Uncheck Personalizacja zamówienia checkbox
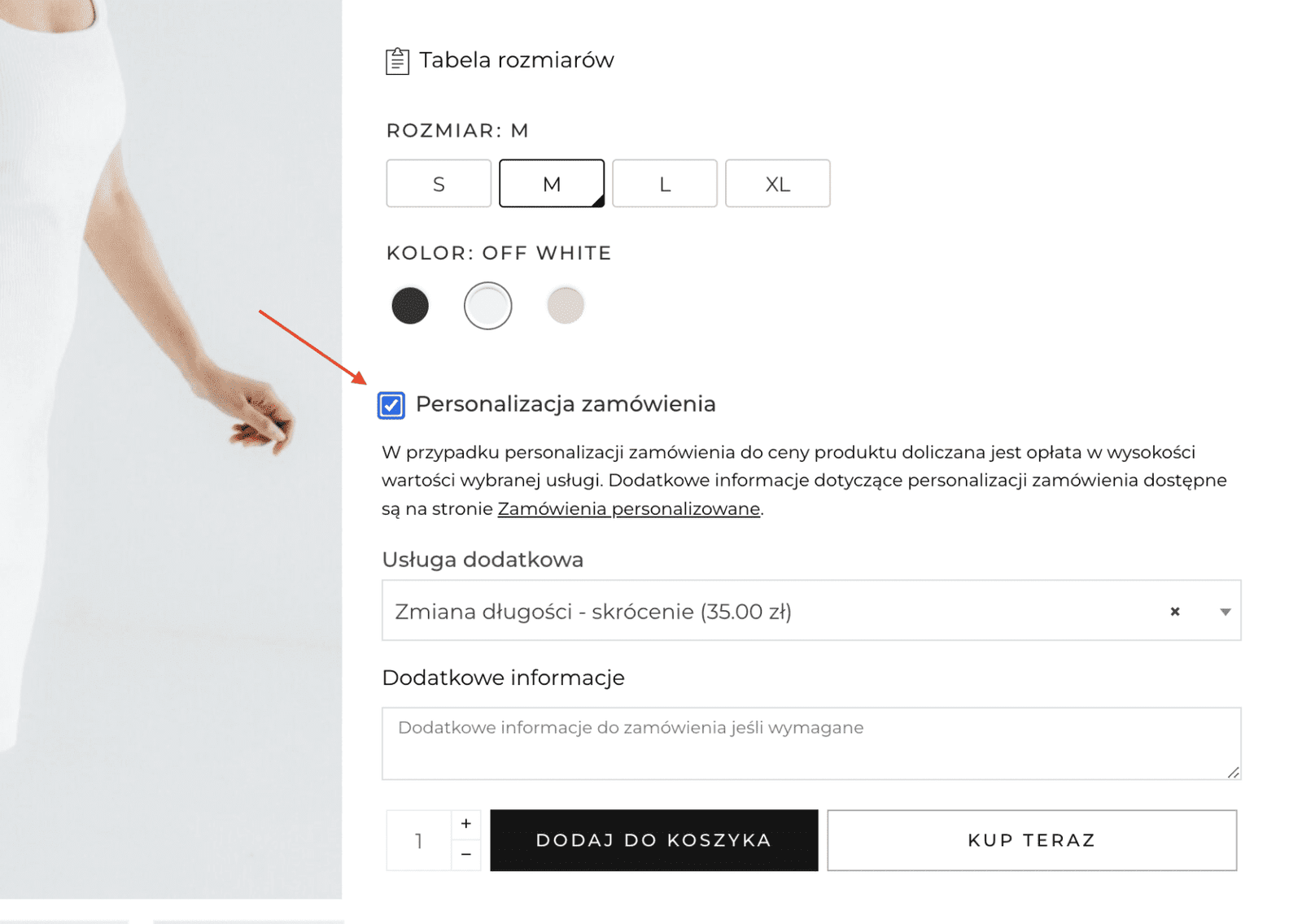Image resolution: width=1302 pixels, height=924 pixels. pos(391,405)
